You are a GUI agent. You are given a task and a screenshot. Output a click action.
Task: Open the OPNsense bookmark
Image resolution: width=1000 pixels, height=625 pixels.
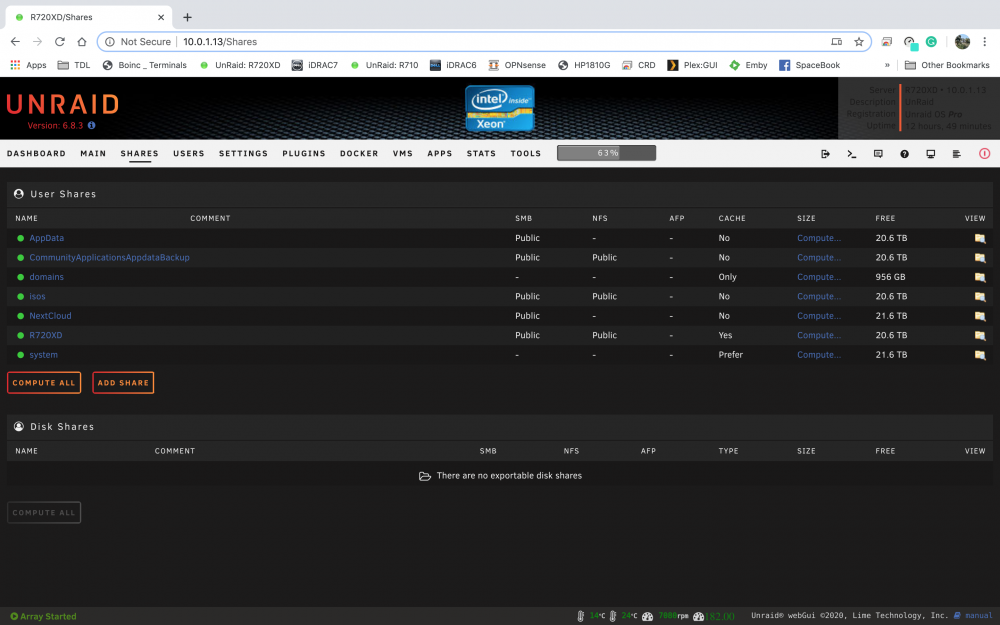click(x=517, y=65)
